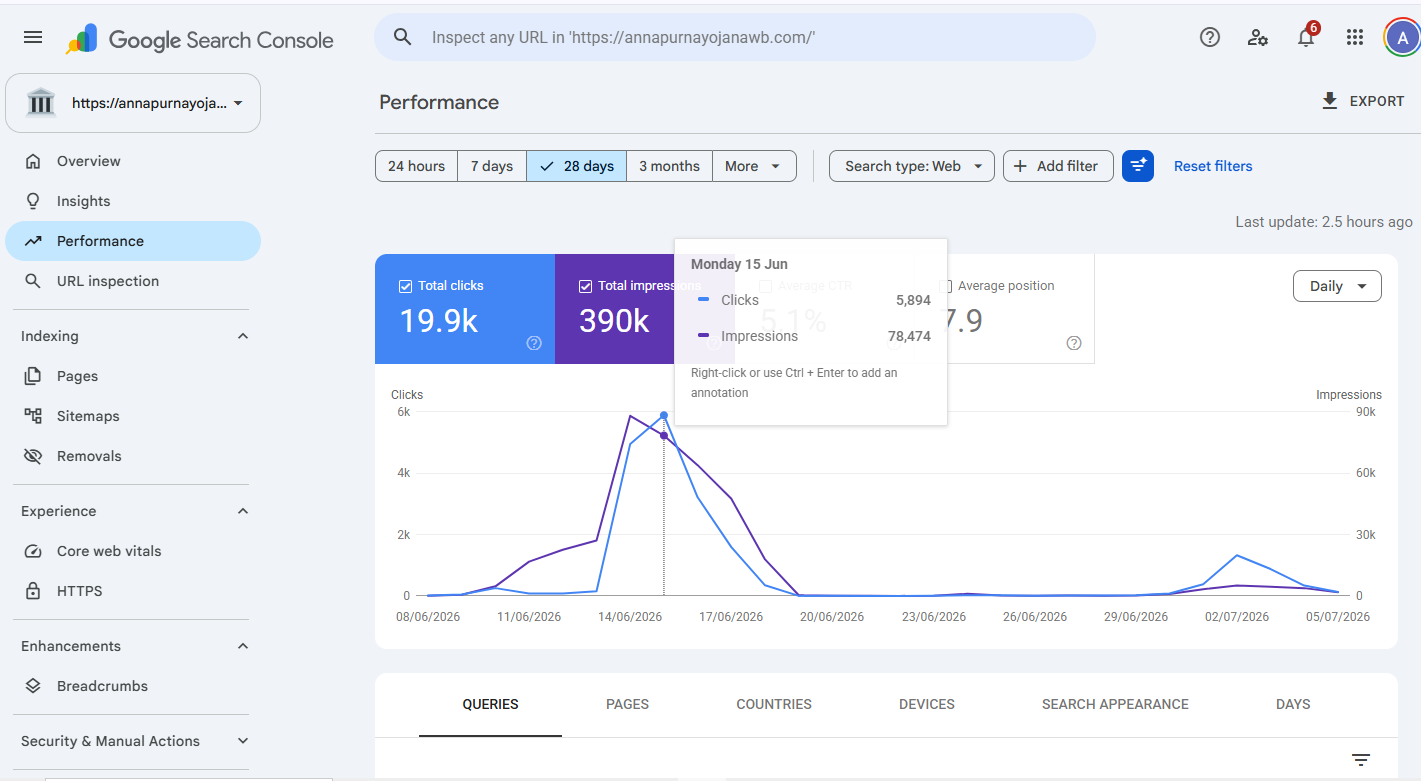Image resolution: width=1421 pixels, height=781 pixels.
Task: Click help icon on Total clicks card
Action: point(534,343)
